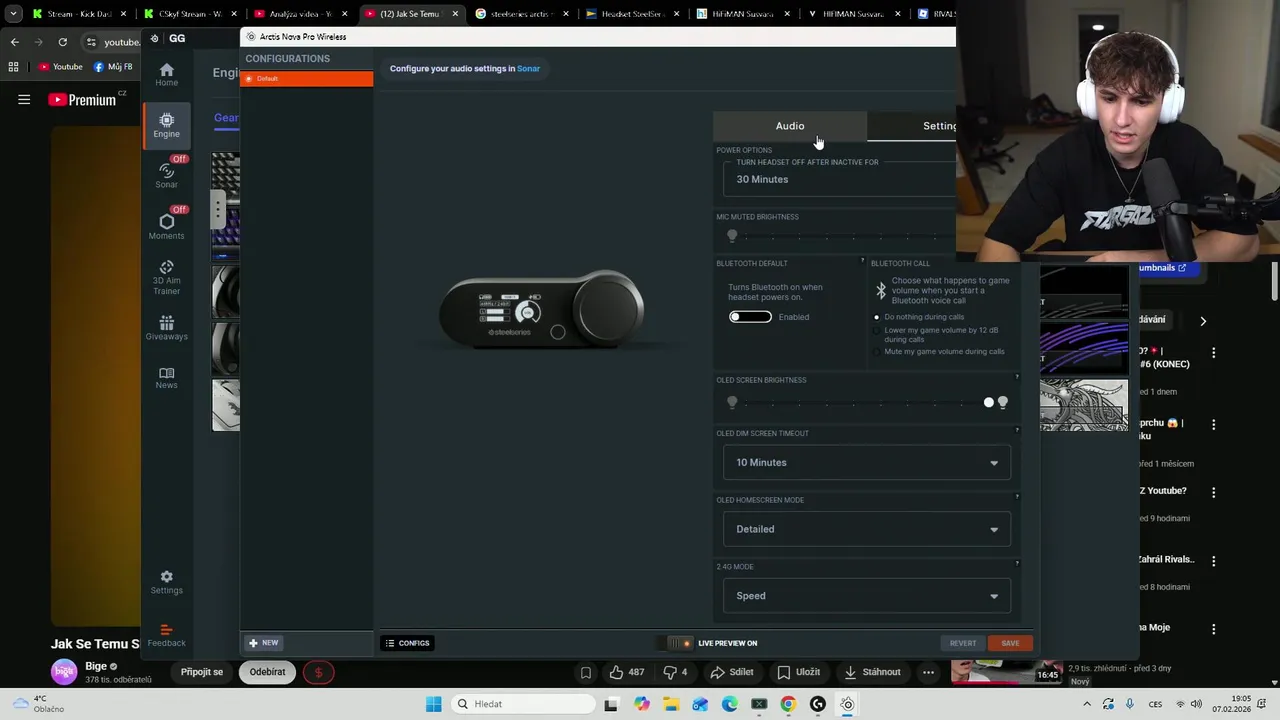Select the Default configuration entry
Image resolution: width=1280 pixels, height=720 pixels.
click(307, 79)
